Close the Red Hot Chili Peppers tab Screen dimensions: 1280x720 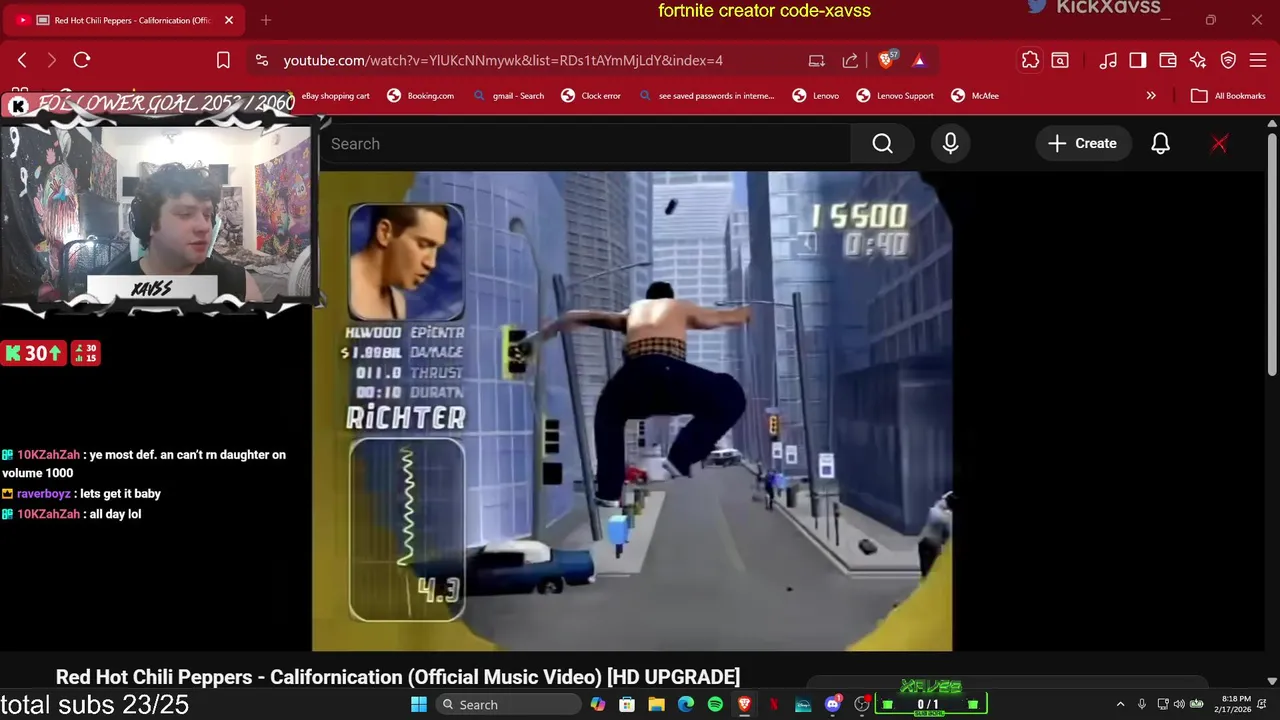[x=228, y=20]
